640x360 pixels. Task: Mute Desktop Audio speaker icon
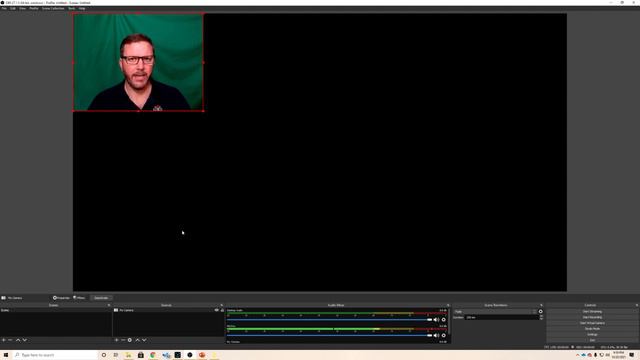pos(436,320)
